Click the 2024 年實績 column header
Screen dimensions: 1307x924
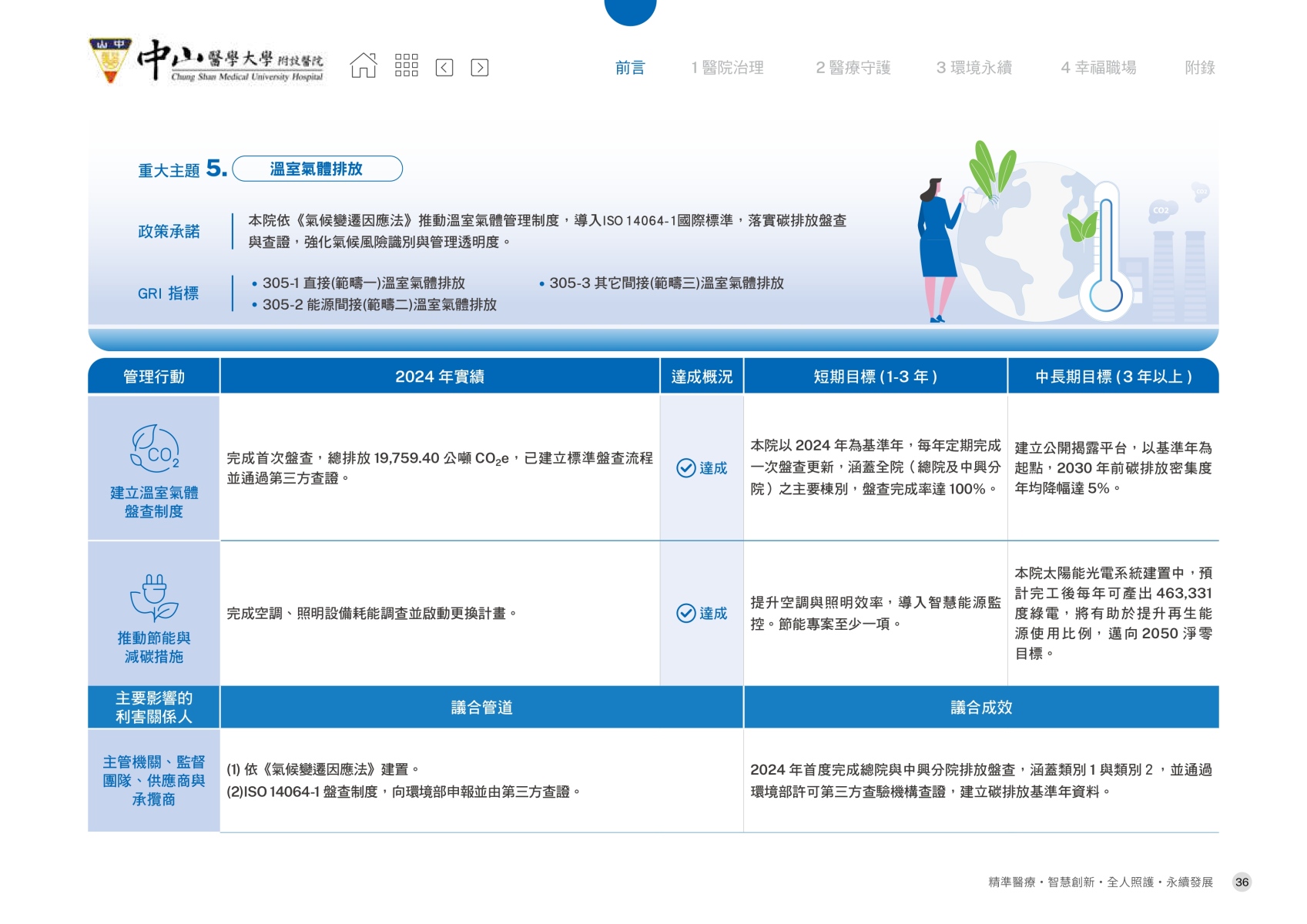[x=439, y=377]
